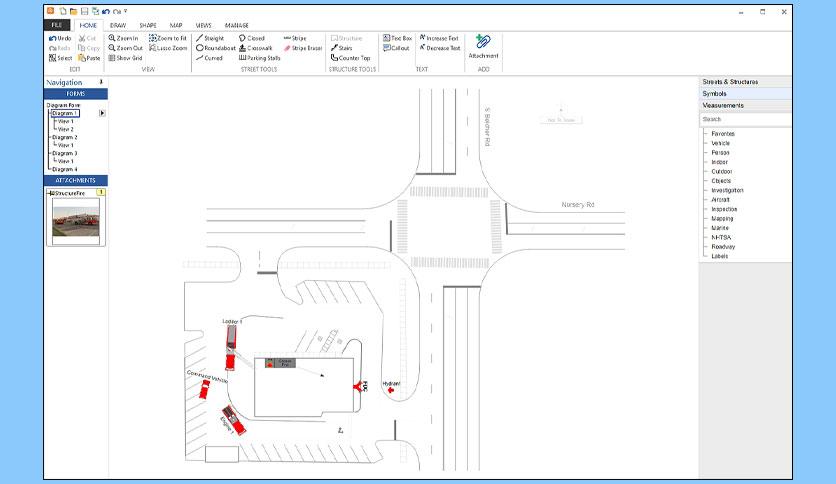The width and height of the screenshot is (836, 484).
Task: Click Zoom to Fit
Action: coord(168,38)
